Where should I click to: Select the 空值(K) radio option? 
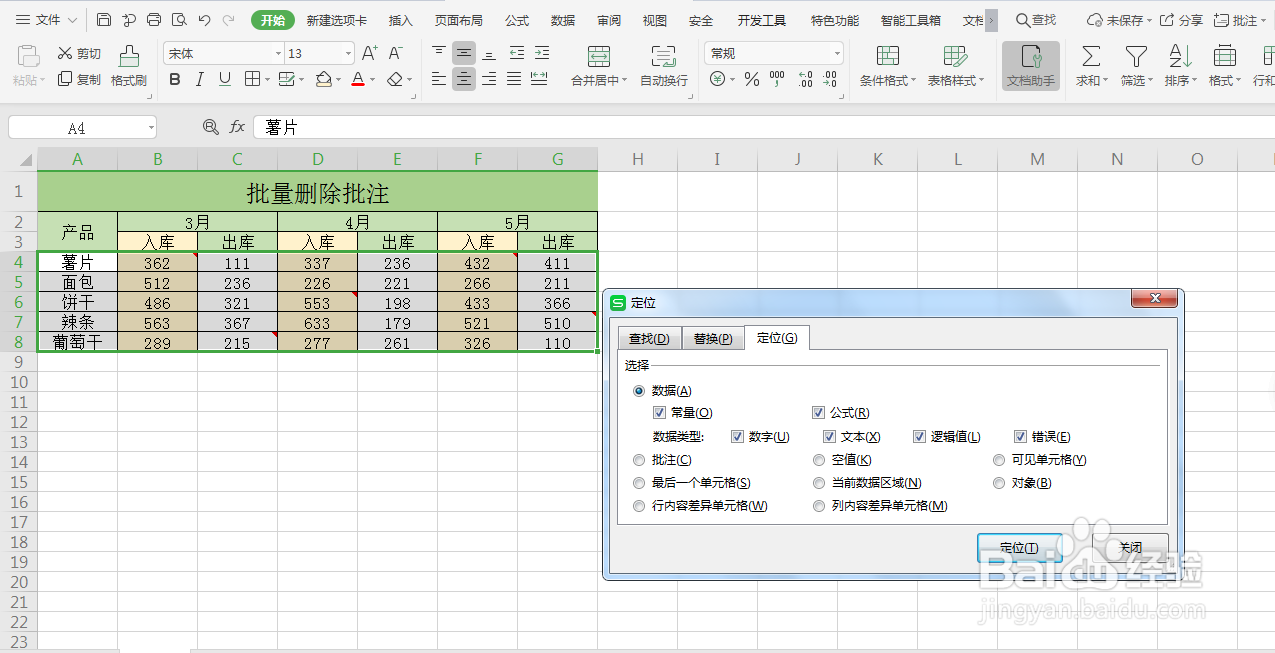pos(819,460)
